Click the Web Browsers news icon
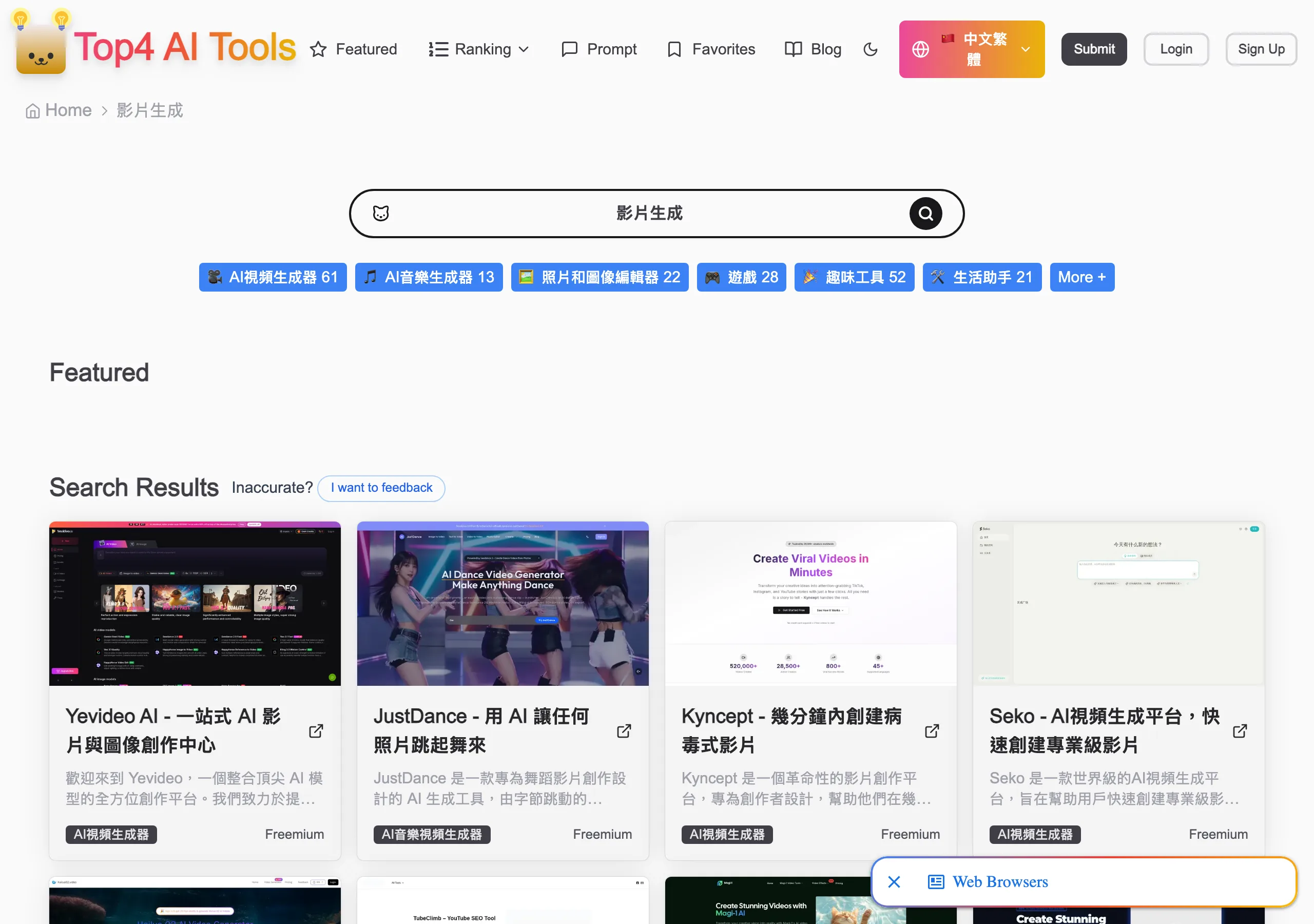This screenshot has width=1314, height=924. [x=936, y=881]
